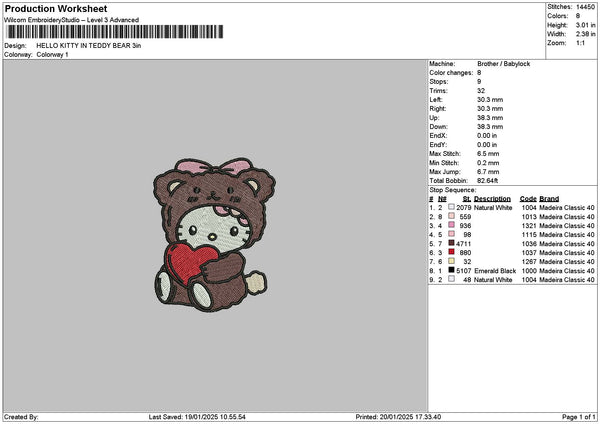Choose the red swatch for code 1037
The image size is (600, 424).
pyautogui.click(x=452, y=252)
